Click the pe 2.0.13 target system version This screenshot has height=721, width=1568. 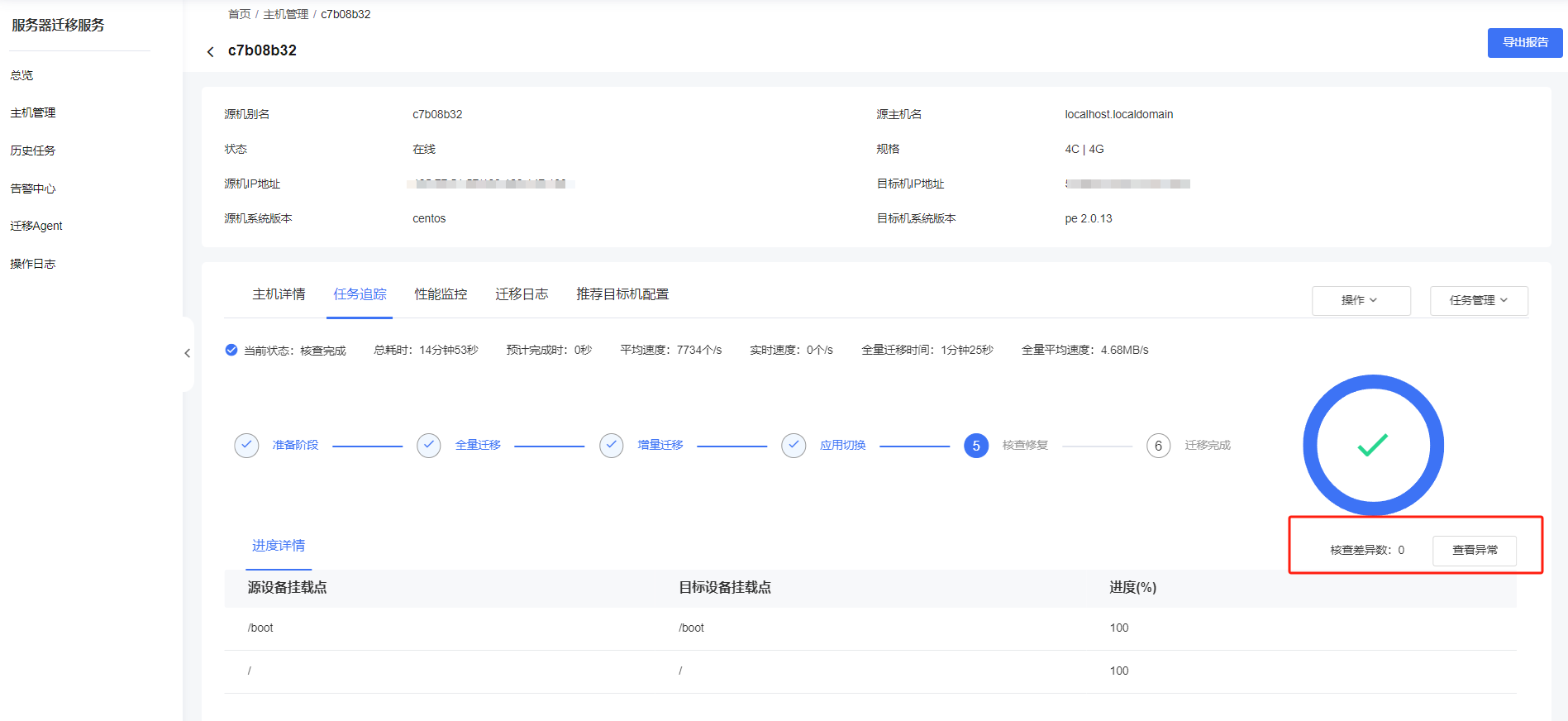point(1089,218)
